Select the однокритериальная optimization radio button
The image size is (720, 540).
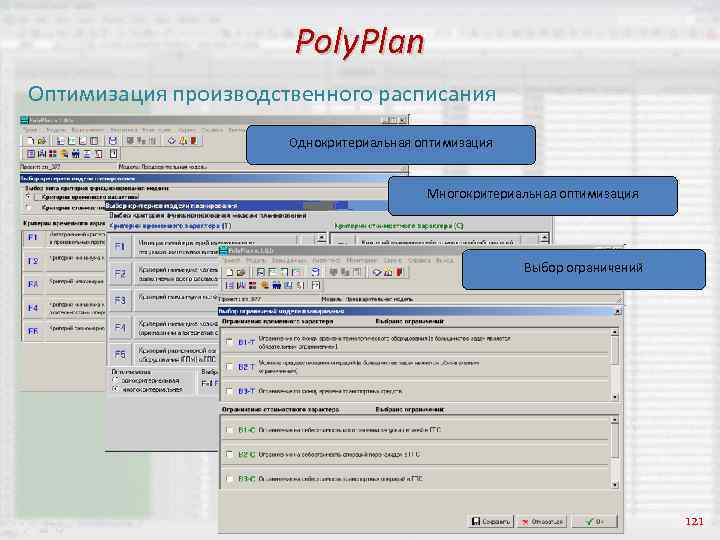[116, 380]
